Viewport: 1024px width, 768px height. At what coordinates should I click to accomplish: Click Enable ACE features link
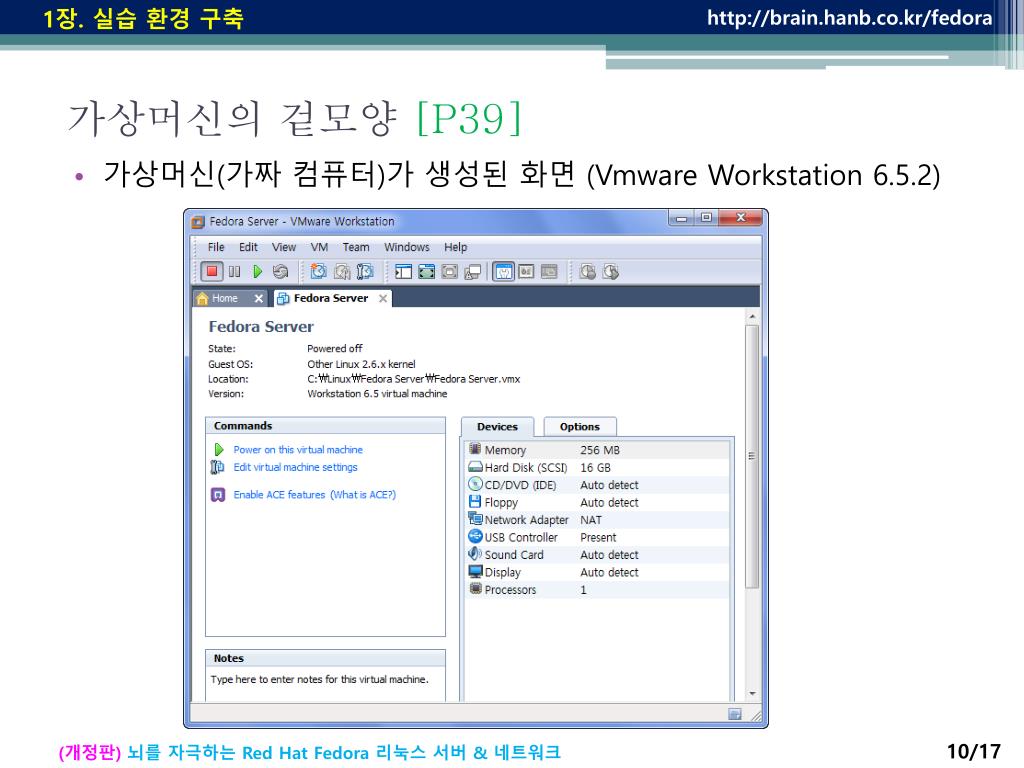[279, 495]
